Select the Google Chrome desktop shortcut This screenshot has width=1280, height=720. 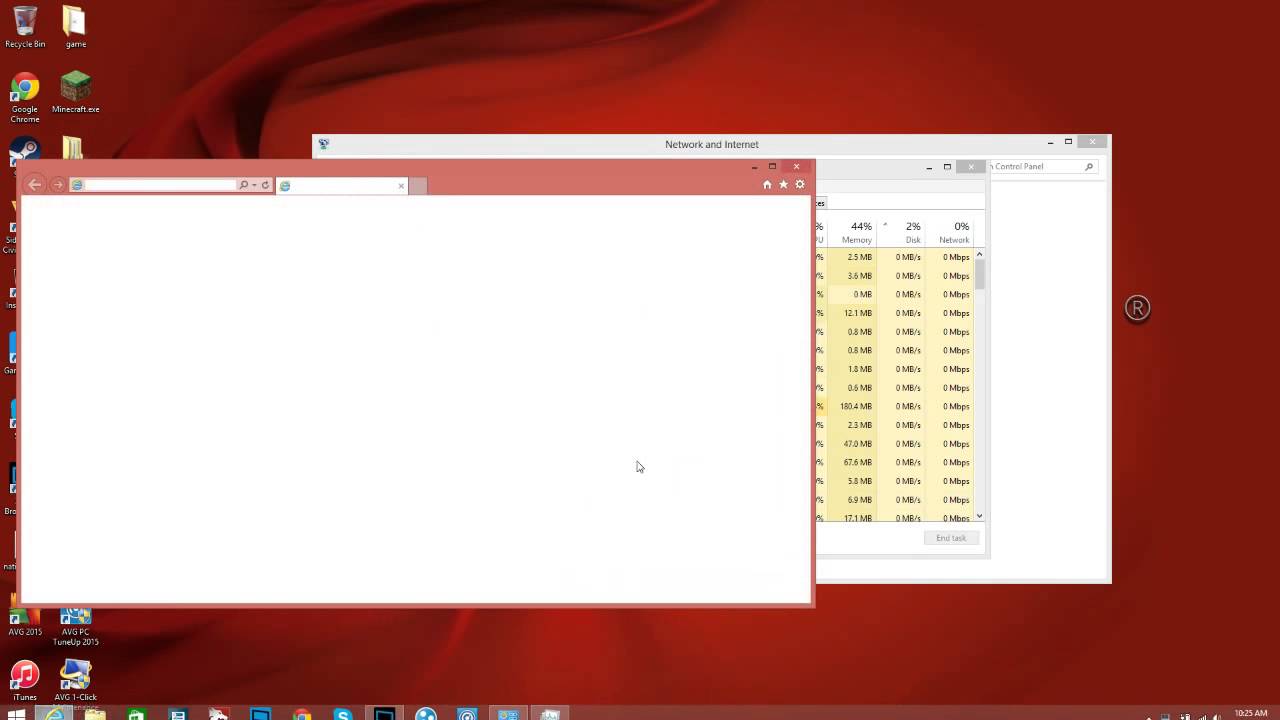(25, 98)
